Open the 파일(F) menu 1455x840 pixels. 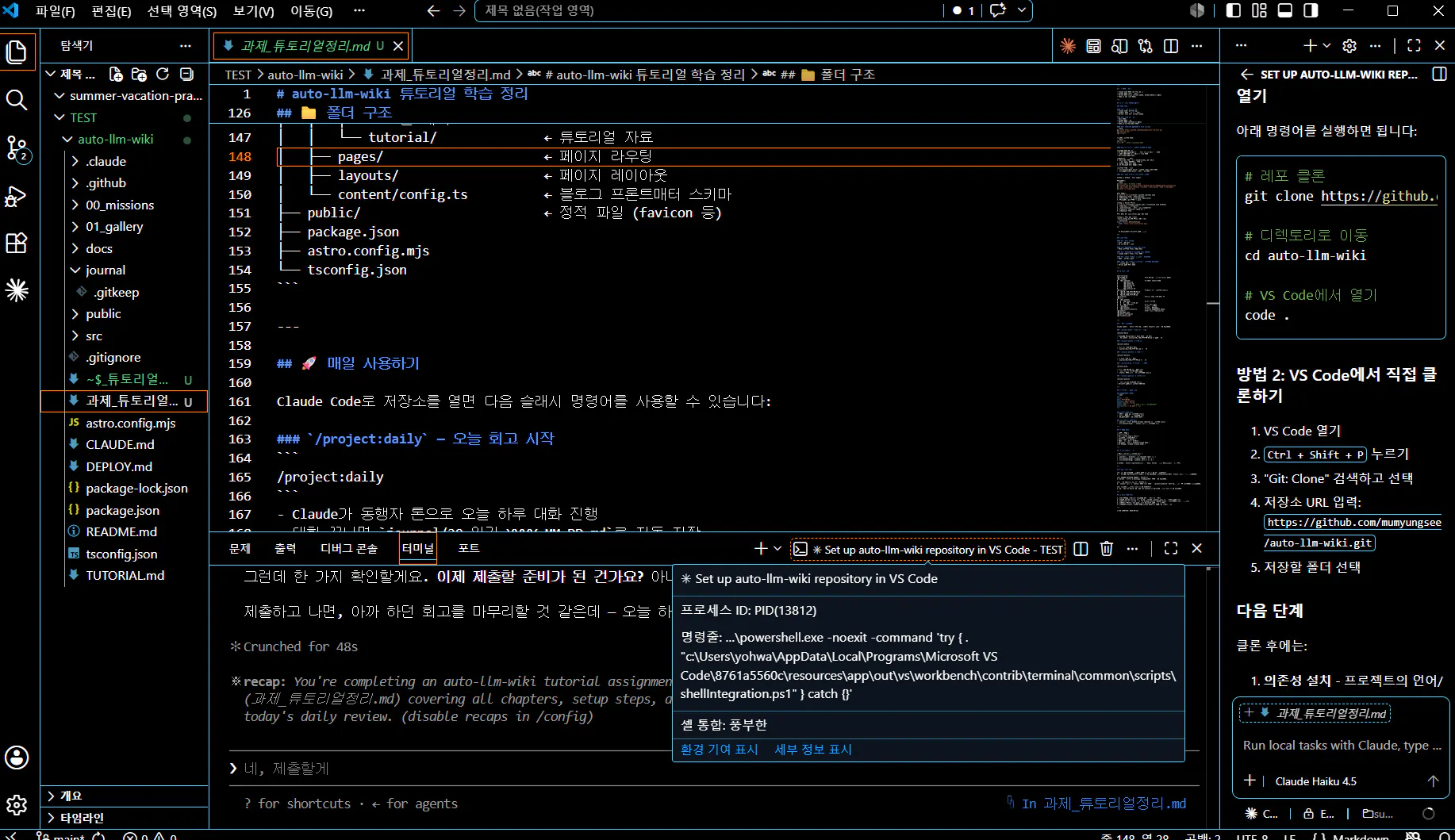(56, 11)
